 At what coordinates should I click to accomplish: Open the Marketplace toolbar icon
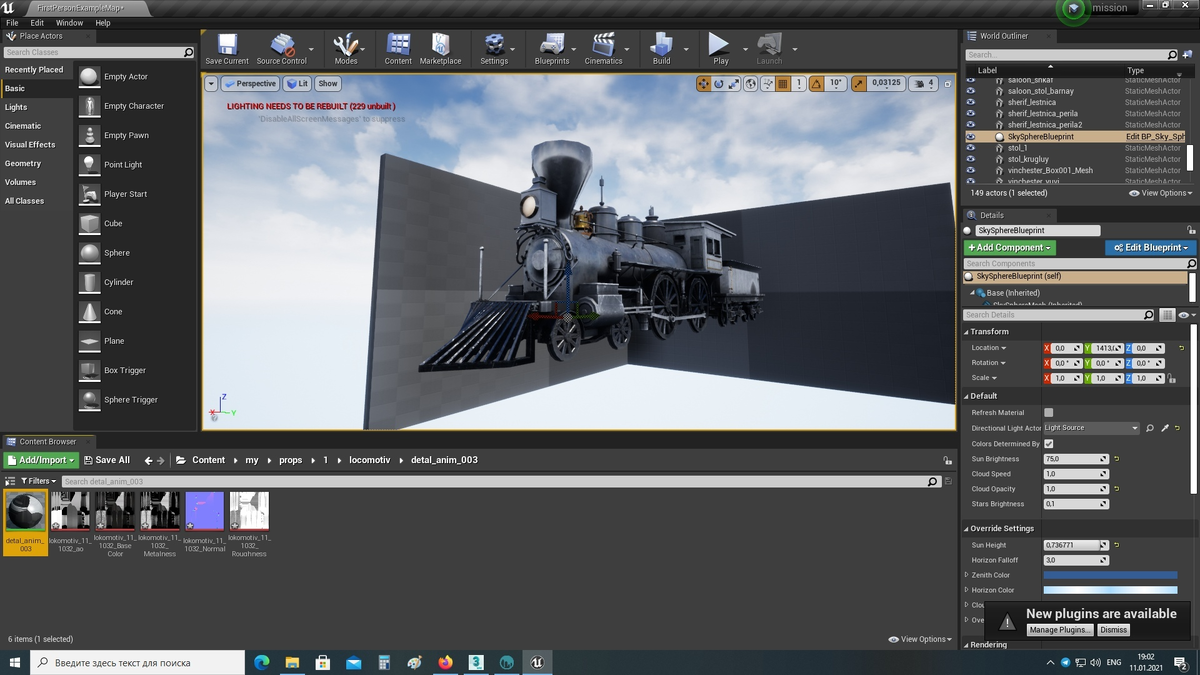(440, 47)
